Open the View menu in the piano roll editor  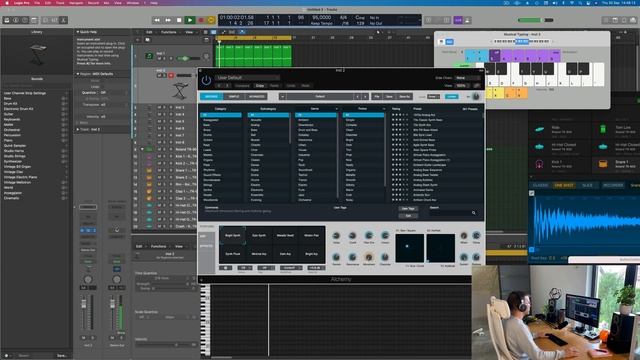[x=179, y=247]
